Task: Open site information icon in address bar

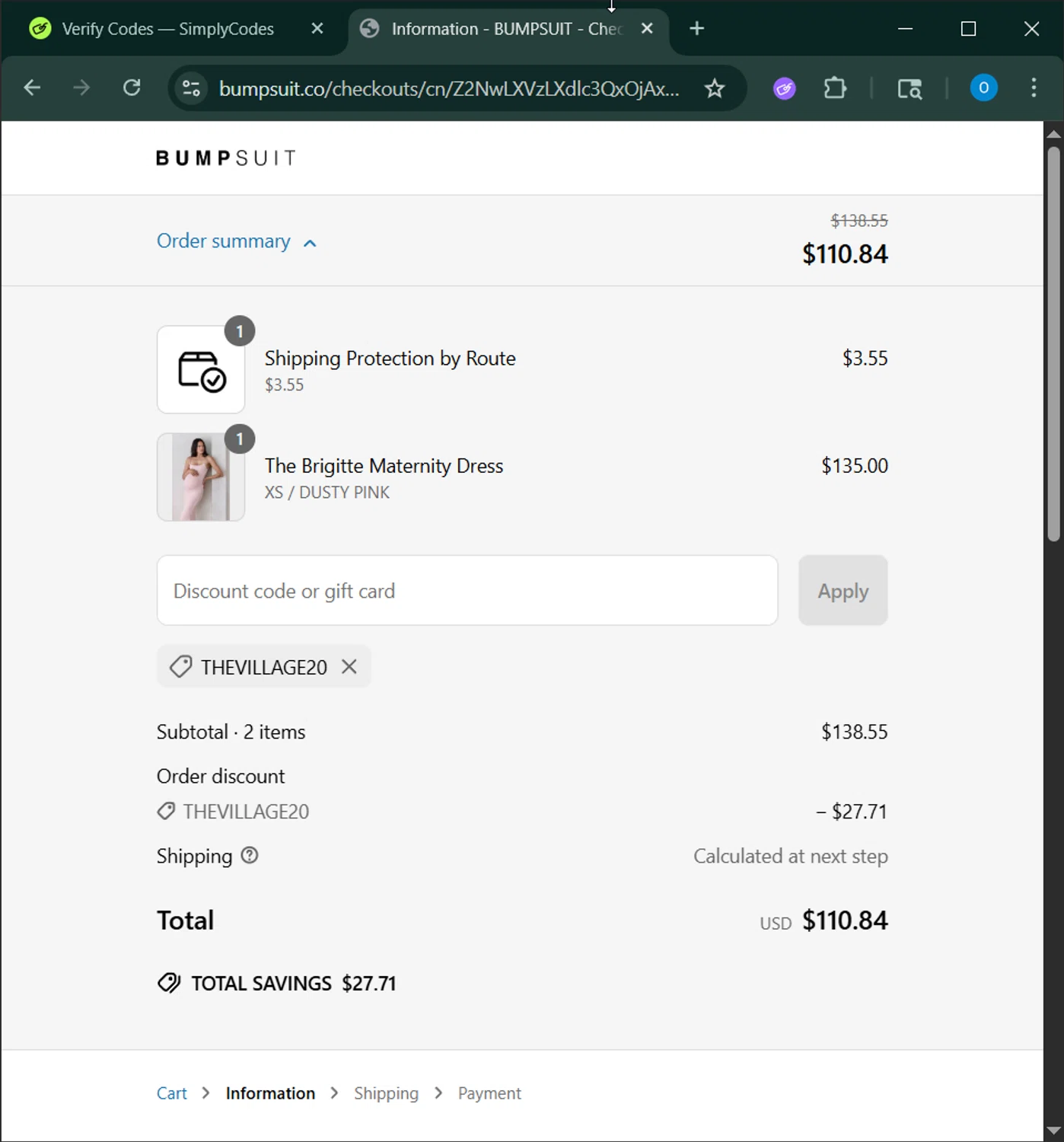Action: 191,89
